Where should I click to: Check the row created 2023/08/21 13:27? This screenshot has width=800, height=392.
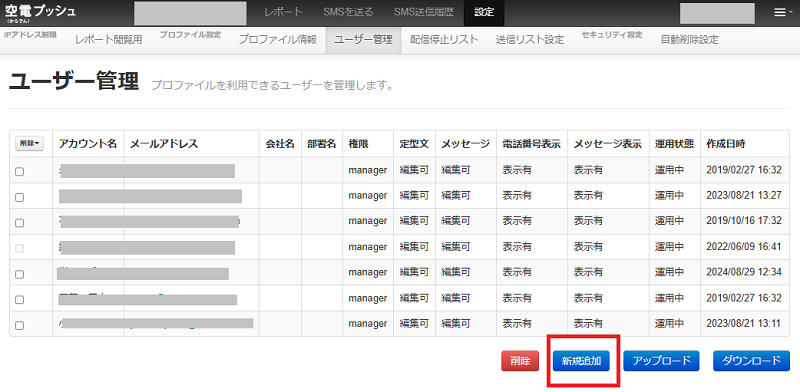(19, 198)
